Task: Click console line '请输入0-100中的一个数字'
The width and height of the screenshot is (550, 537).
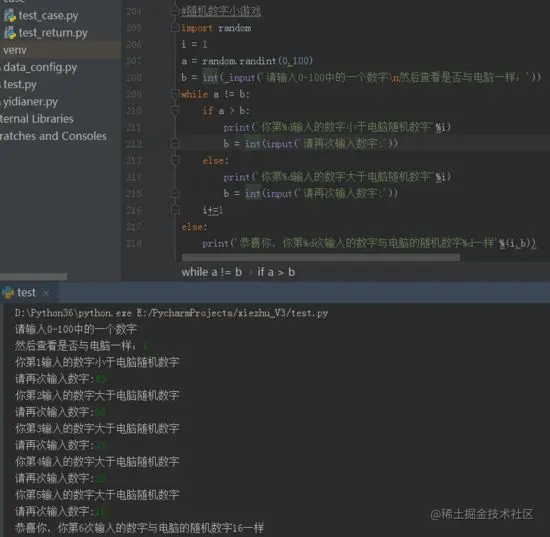Action: pos(76,329)
